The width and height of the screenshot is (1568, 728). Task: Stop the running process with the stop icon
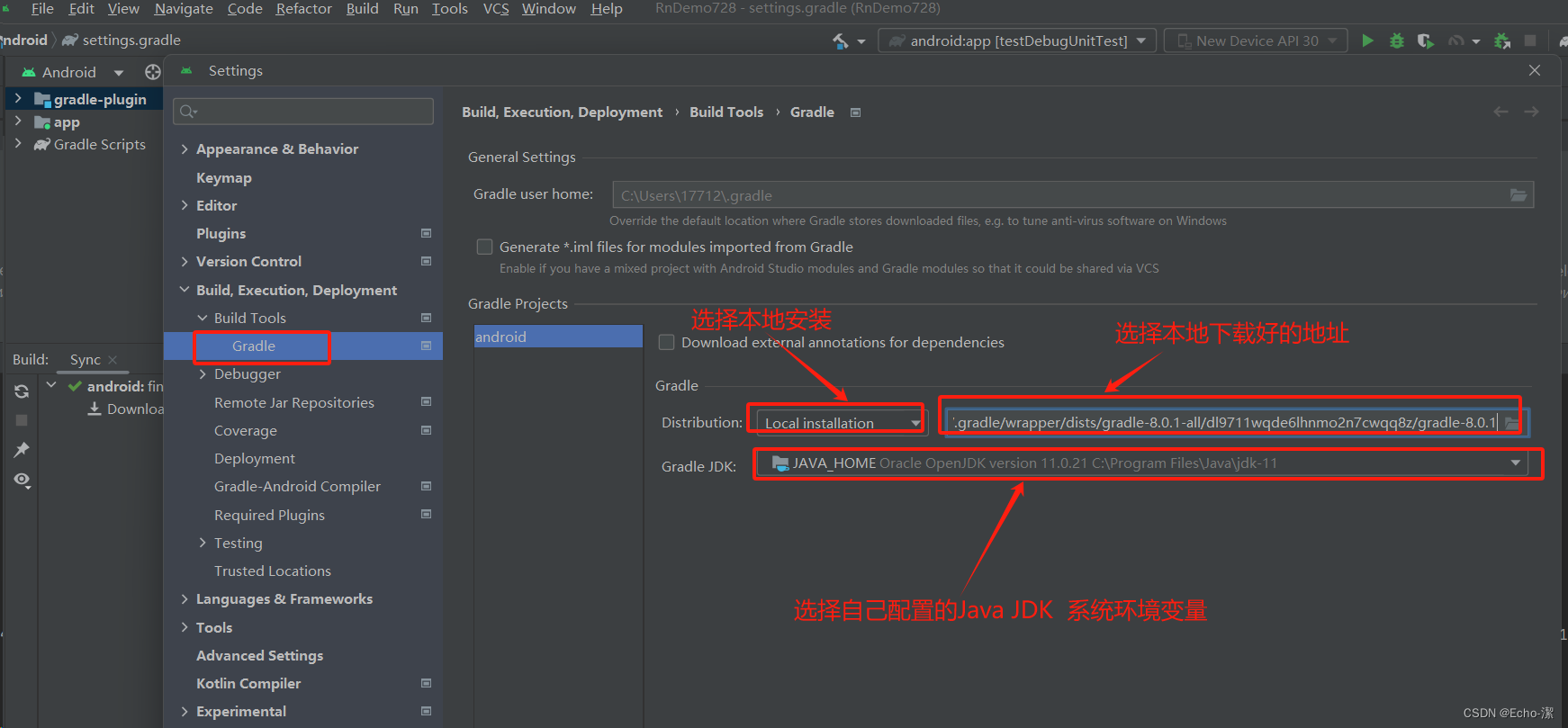(1530, 40)
